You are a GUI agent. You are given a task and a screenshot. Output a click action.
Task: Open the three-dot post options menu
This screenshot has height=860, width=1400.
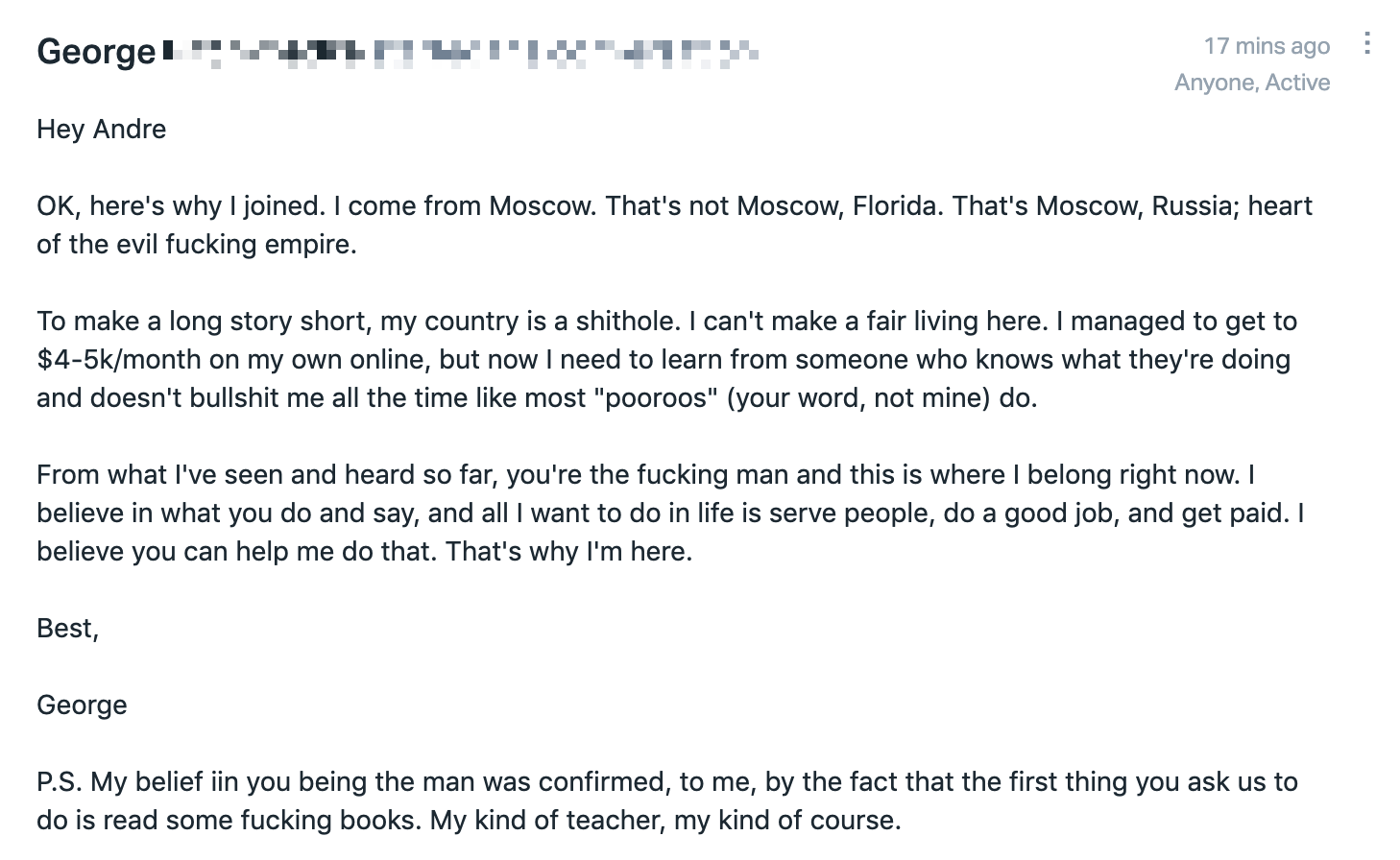[1366, 43]
